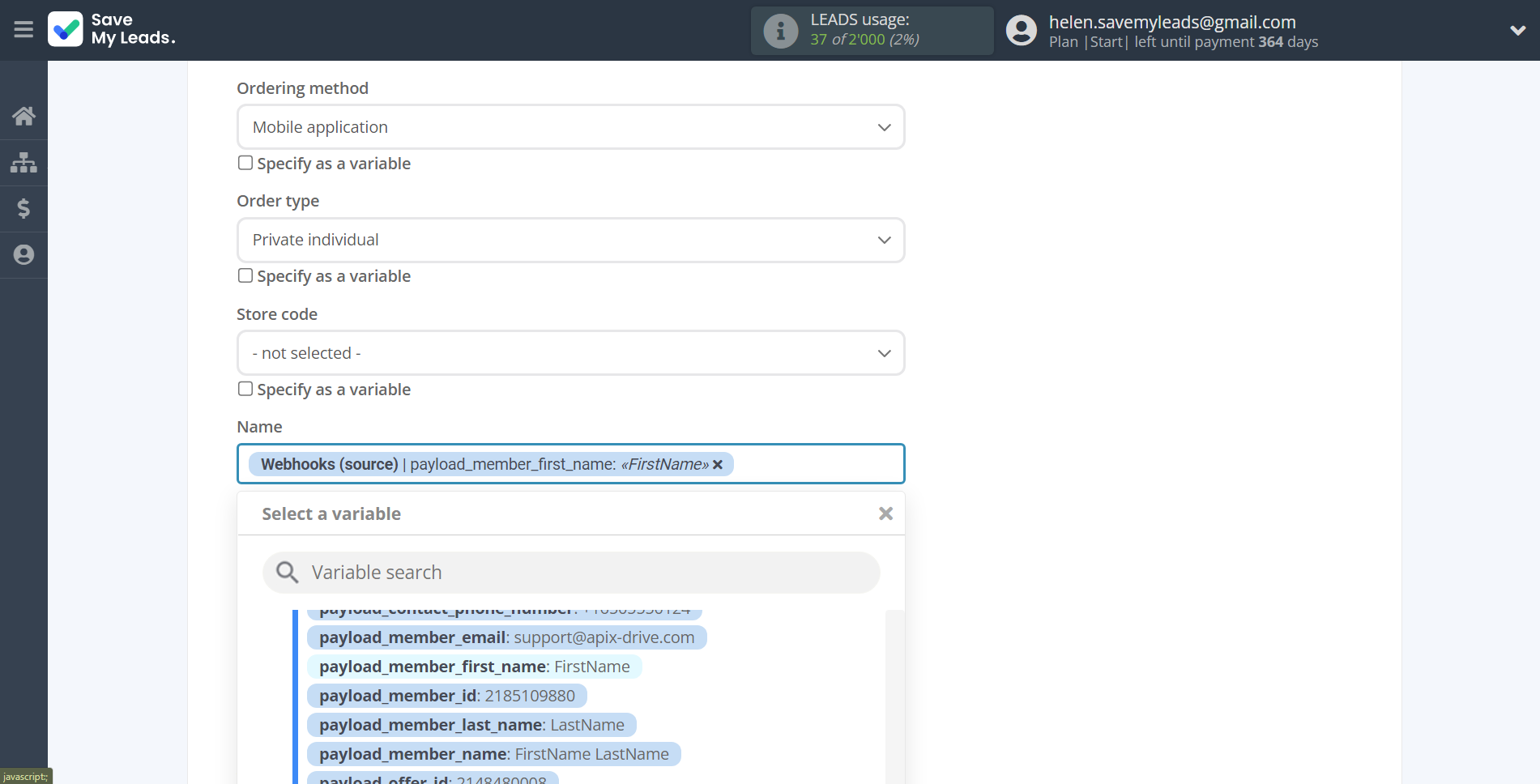The image size is (1540, 784).
Task: Select payload_member_email variable
Action: (506, 637)
